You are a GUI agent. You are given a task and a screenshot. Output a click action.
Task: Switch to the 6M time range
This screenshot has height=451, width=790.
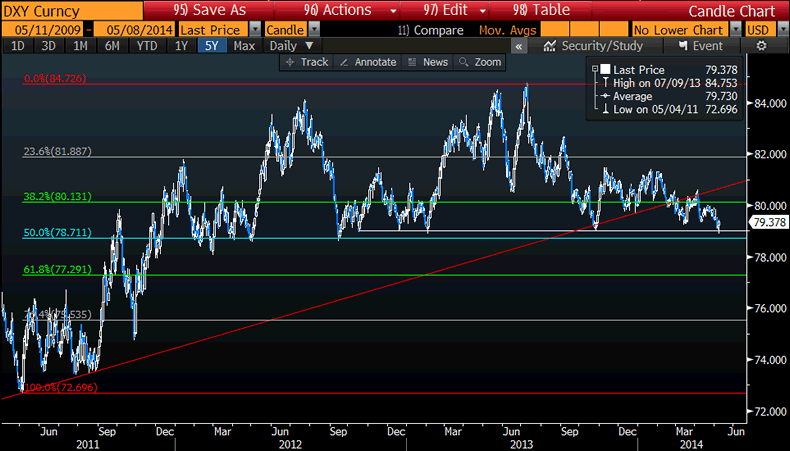tap(112, 46)
